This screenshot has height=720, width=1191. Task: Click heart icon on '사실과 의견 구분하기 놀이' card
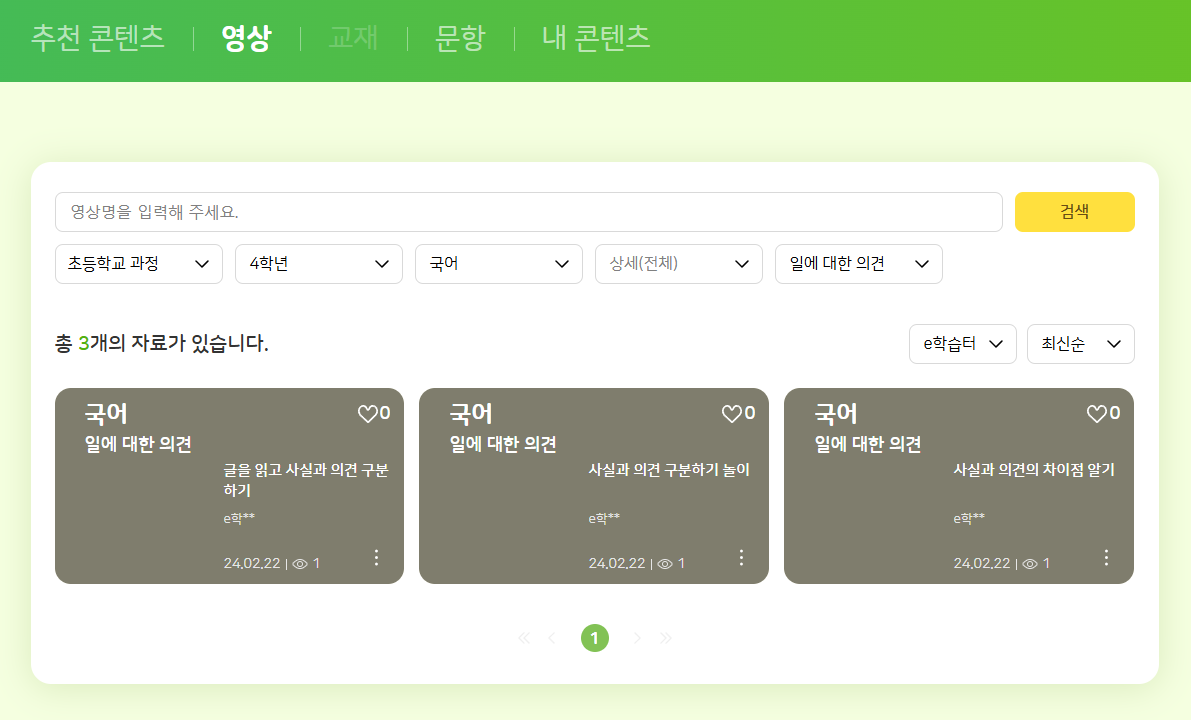click(732, 414)
